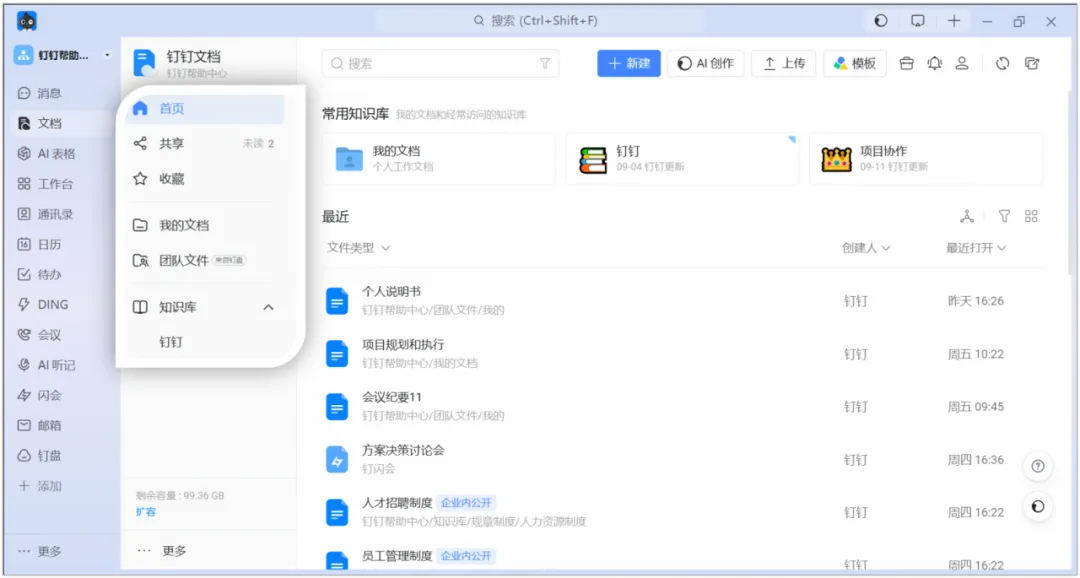Click the 扩容 link
Screen dimensions: 1080x578
coord(146,512)
